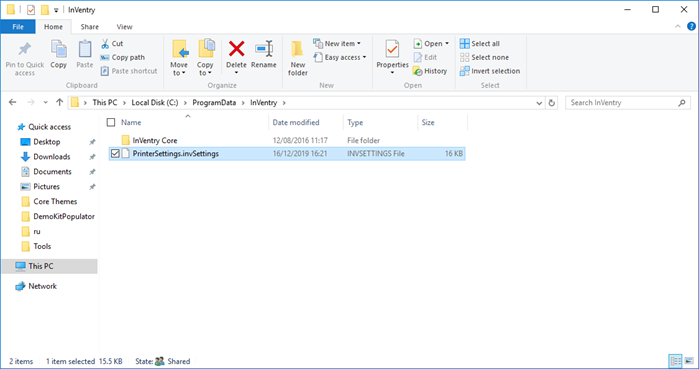This screenshot has width=699, height=369.
Task: Select This PC in navigation pane
Action: pyautogui.click(x=49, y=266)
